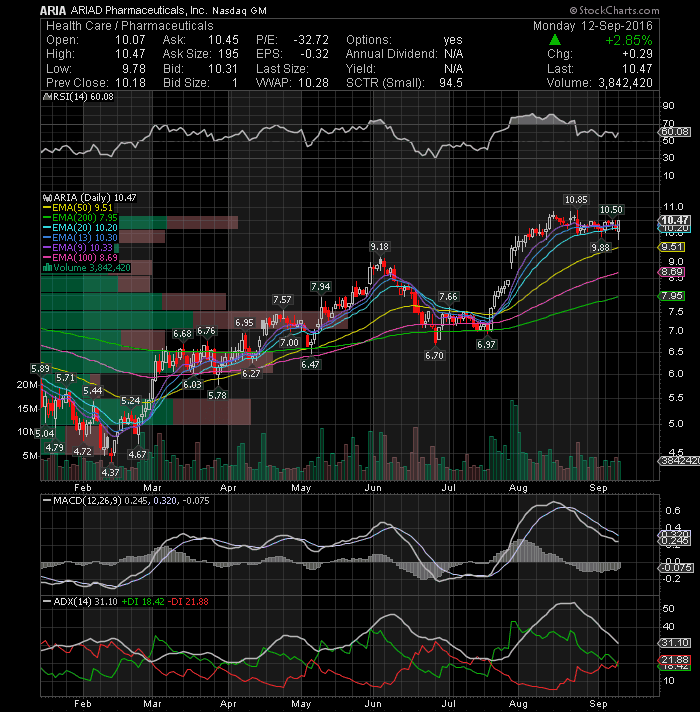This screenshot has width=700, height=712.
Task: Click the EPS value -0.32
Action: pyautogui.click(x=314, y=54)
